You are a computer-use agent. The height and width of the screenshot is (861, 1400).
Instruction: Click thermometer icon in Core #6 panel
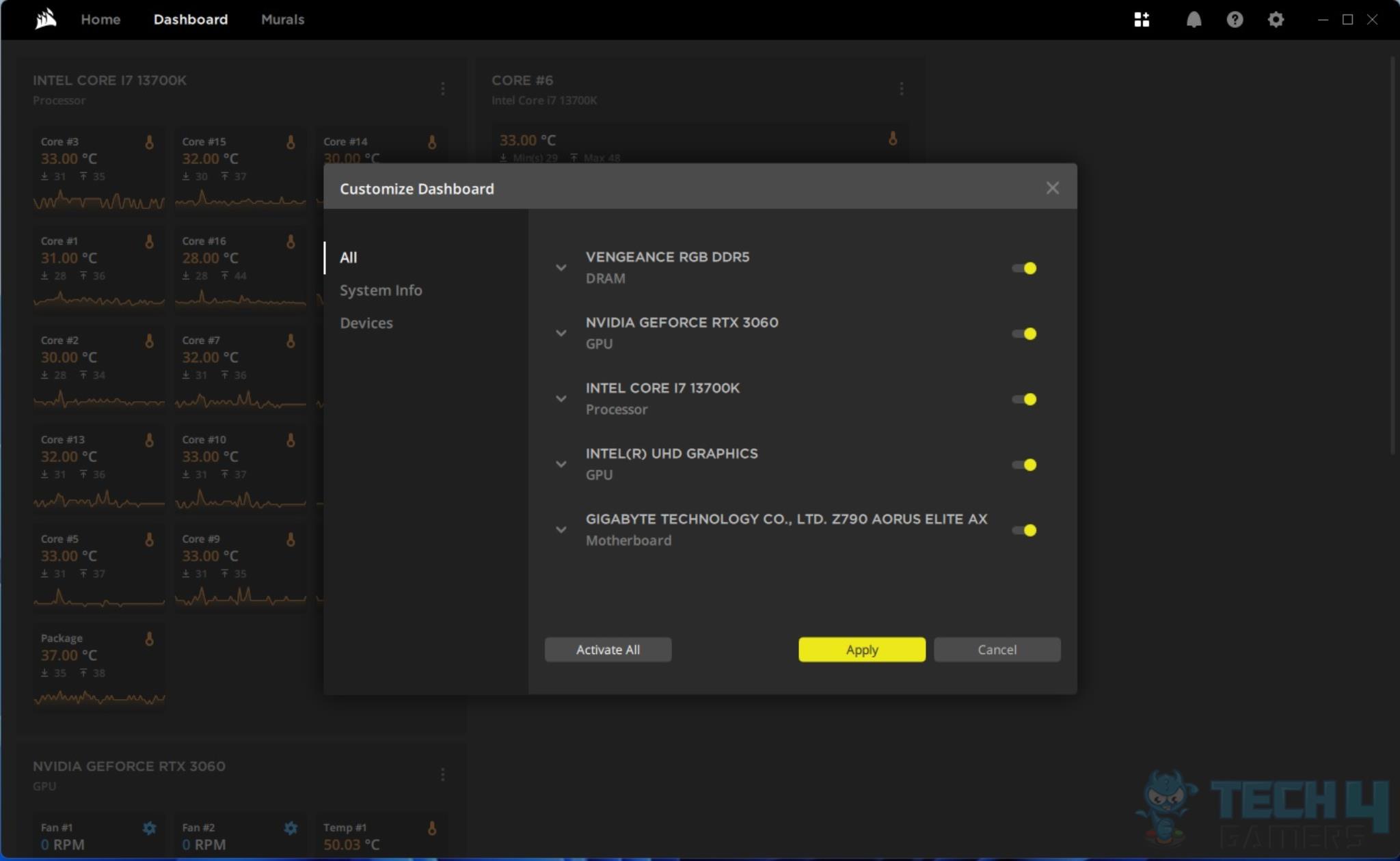pyautogui.click(x=893, y=138)
